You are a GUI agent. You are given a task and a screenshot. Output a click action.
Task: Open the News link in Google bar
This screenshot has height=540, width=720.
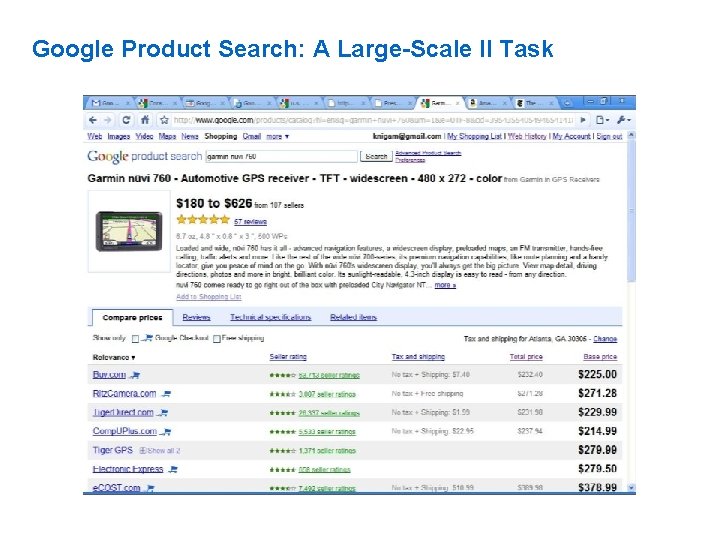[x=190, y=136]
